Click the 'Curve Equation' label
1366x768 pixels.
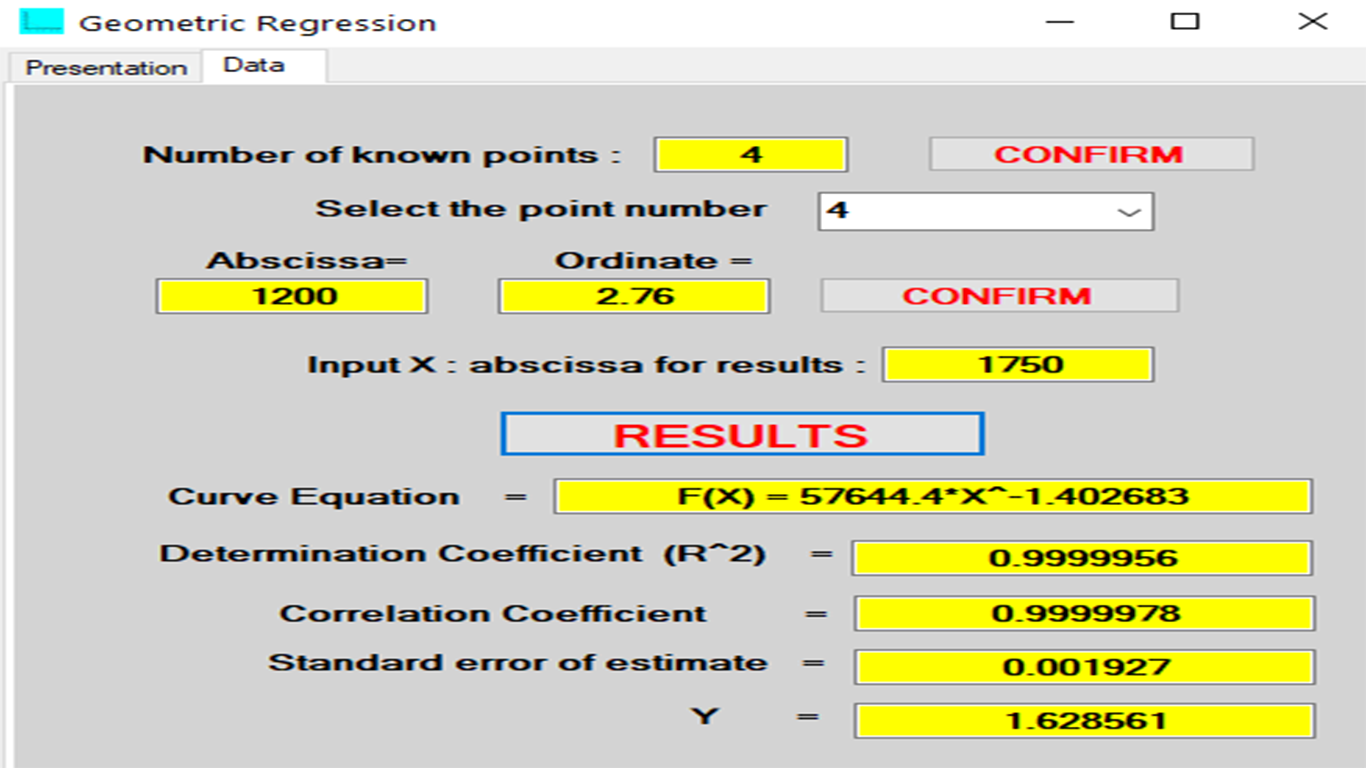[x=314, y=497]
